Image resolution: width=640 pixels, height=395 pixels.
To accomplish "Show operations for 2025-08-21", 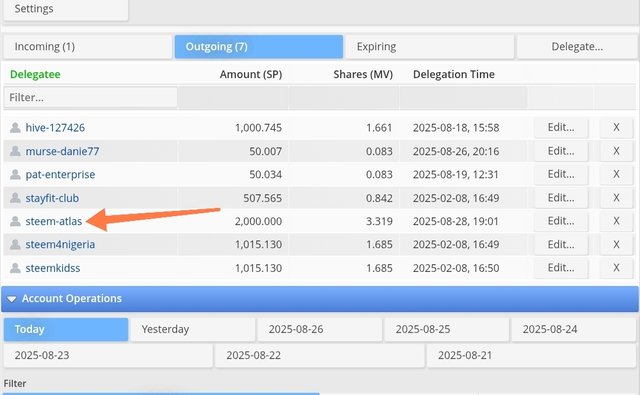I will [531, 355].
